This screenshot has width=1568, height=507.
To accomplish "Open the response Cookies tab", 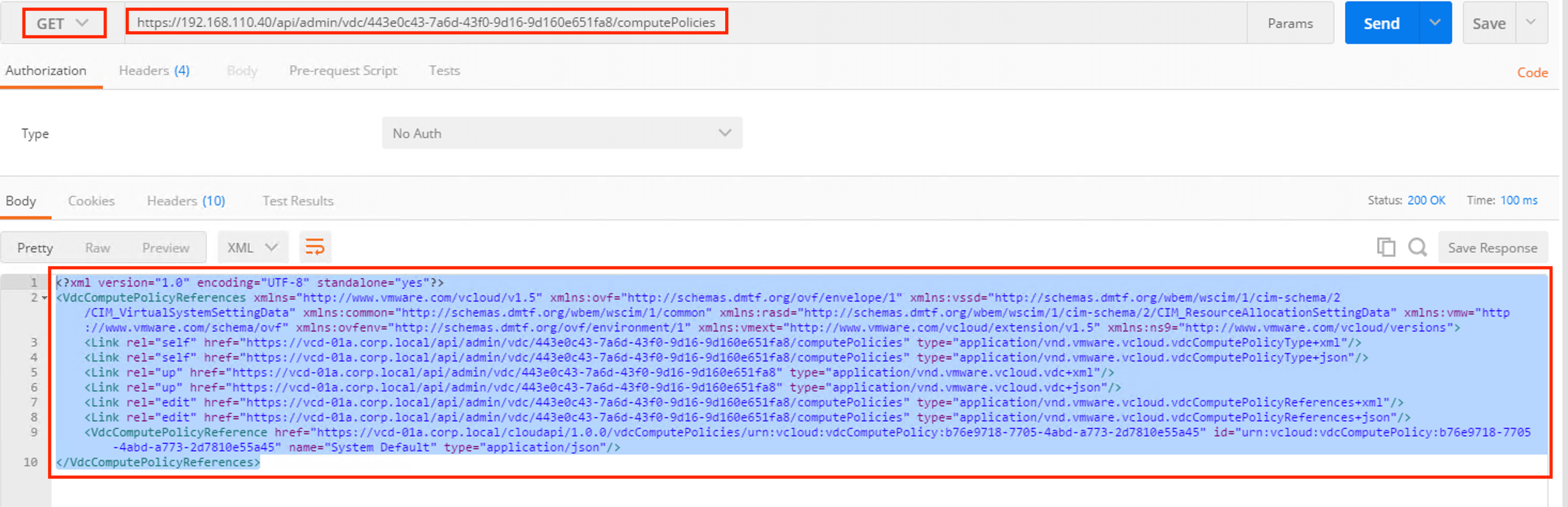I will 92,201.
